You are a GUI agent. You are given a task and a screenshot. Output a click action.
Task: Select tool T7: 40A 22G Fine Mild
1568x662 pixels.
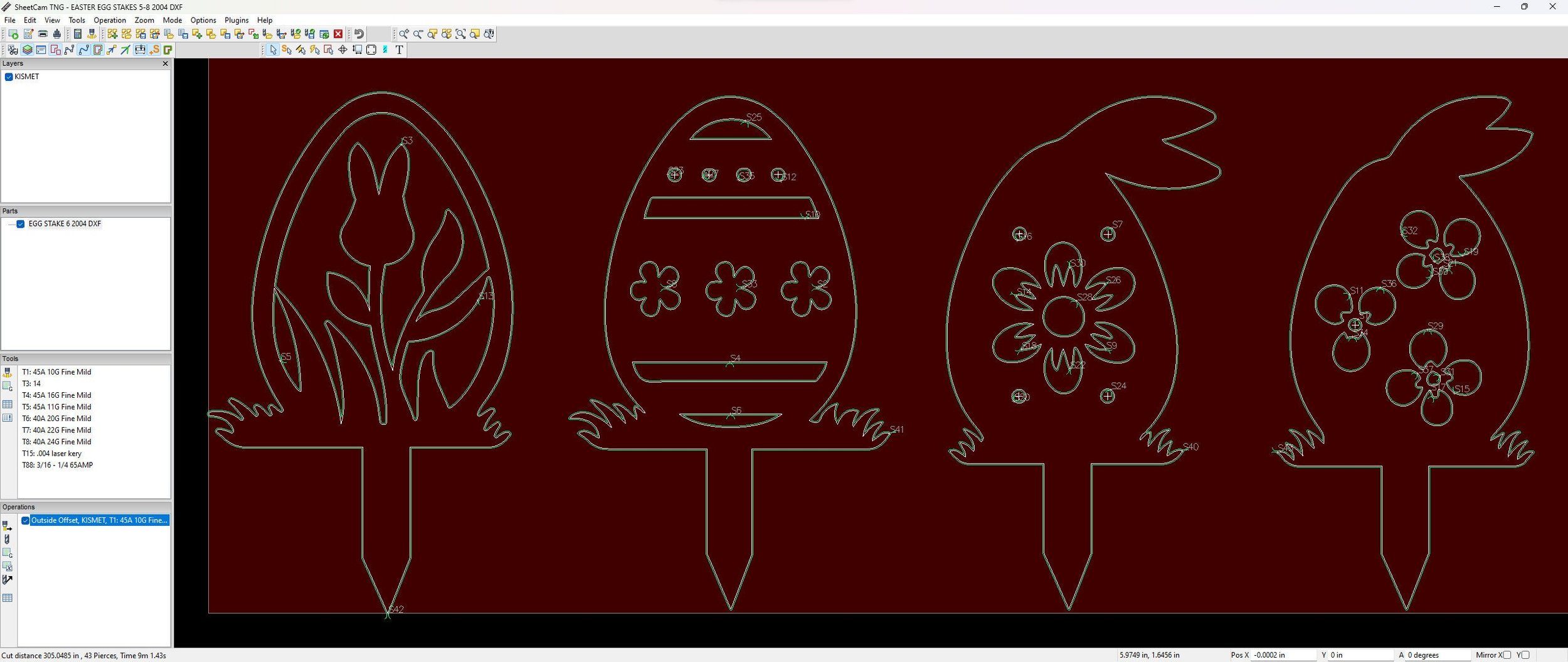[56, 430]
